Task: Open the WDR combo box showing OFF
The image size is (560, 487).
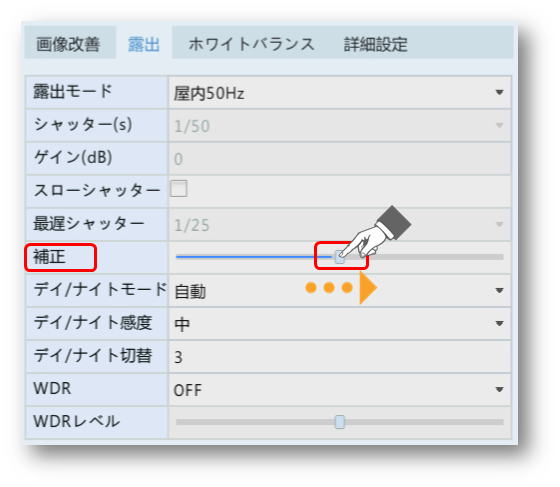Action: [340, 389]
